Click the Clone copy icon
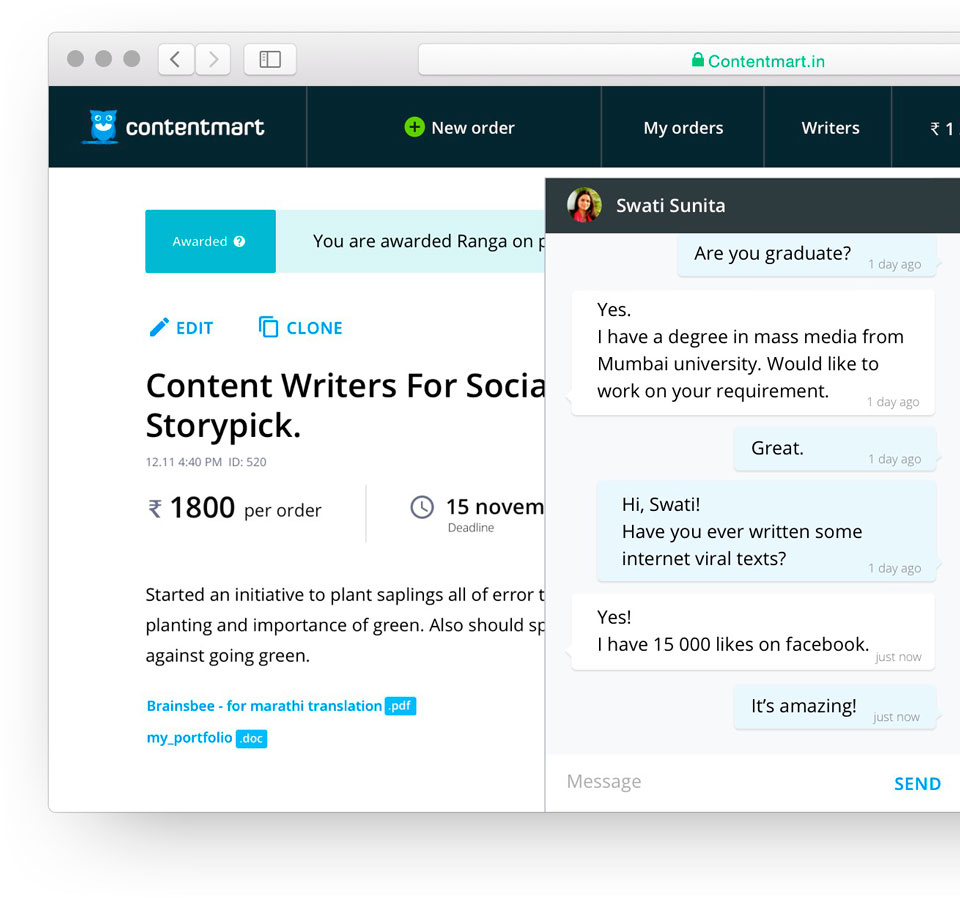This screenshot has width=960, height=898. pyautogui.click(x=268, y=327)
